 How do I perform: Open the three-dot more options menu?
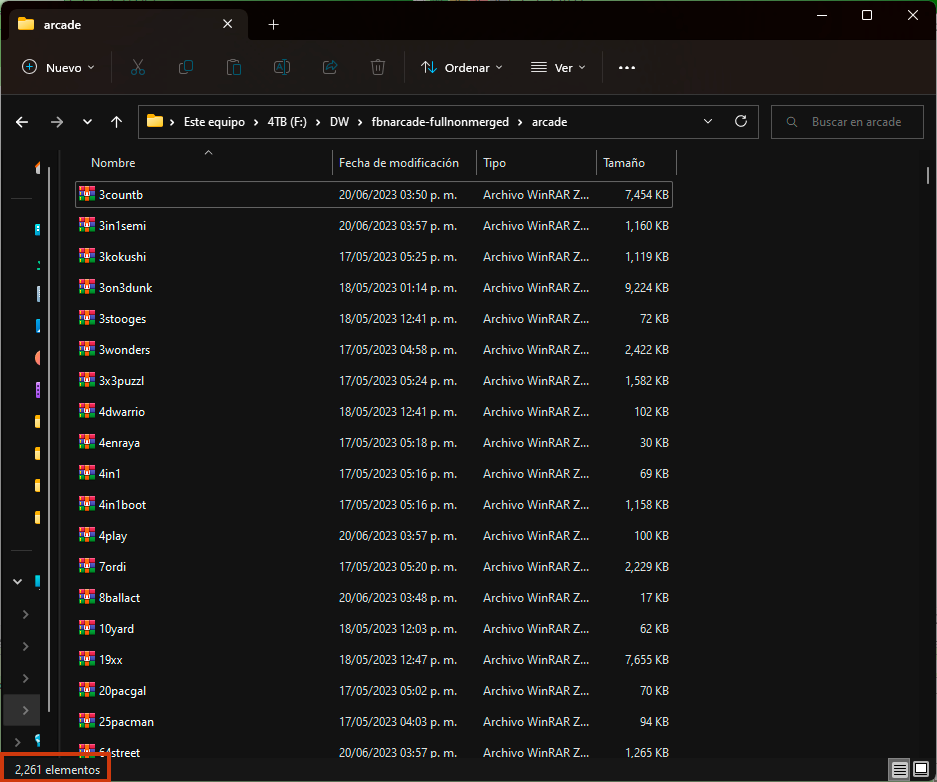(627, 68)
